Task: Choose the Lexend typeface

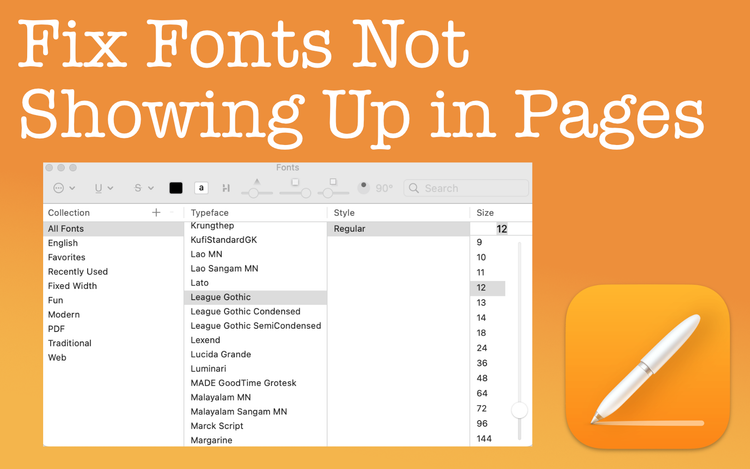Action: [255, 340]
